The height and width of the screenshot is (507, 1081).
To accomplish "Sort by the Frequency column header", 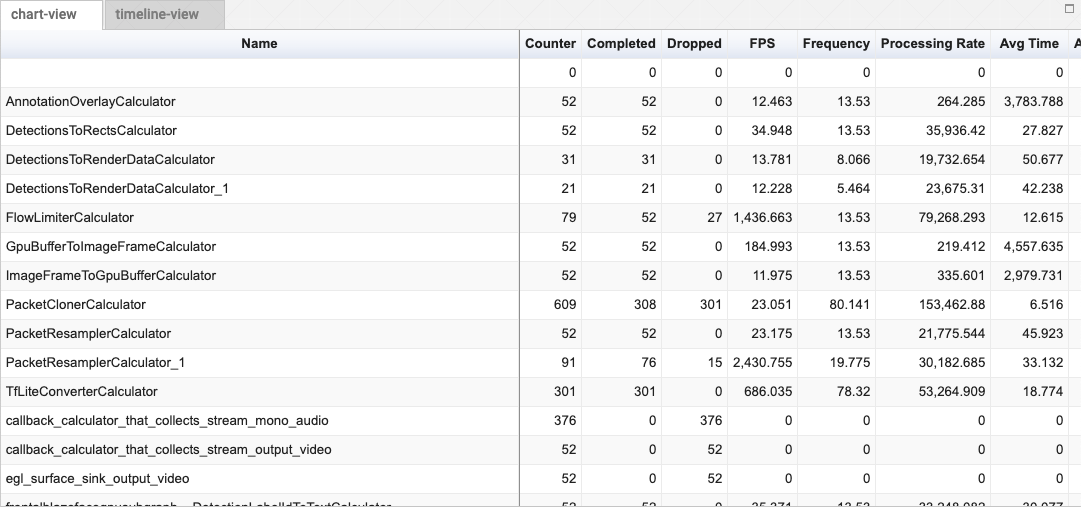I will click(x=835, y=43).
